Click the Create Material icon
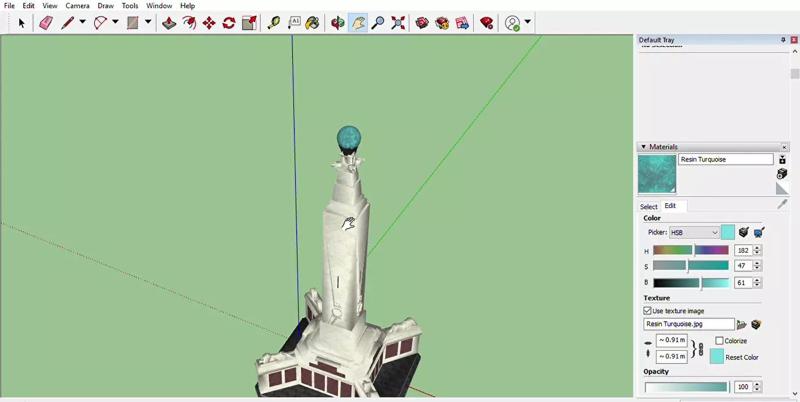 click(782, 174)
